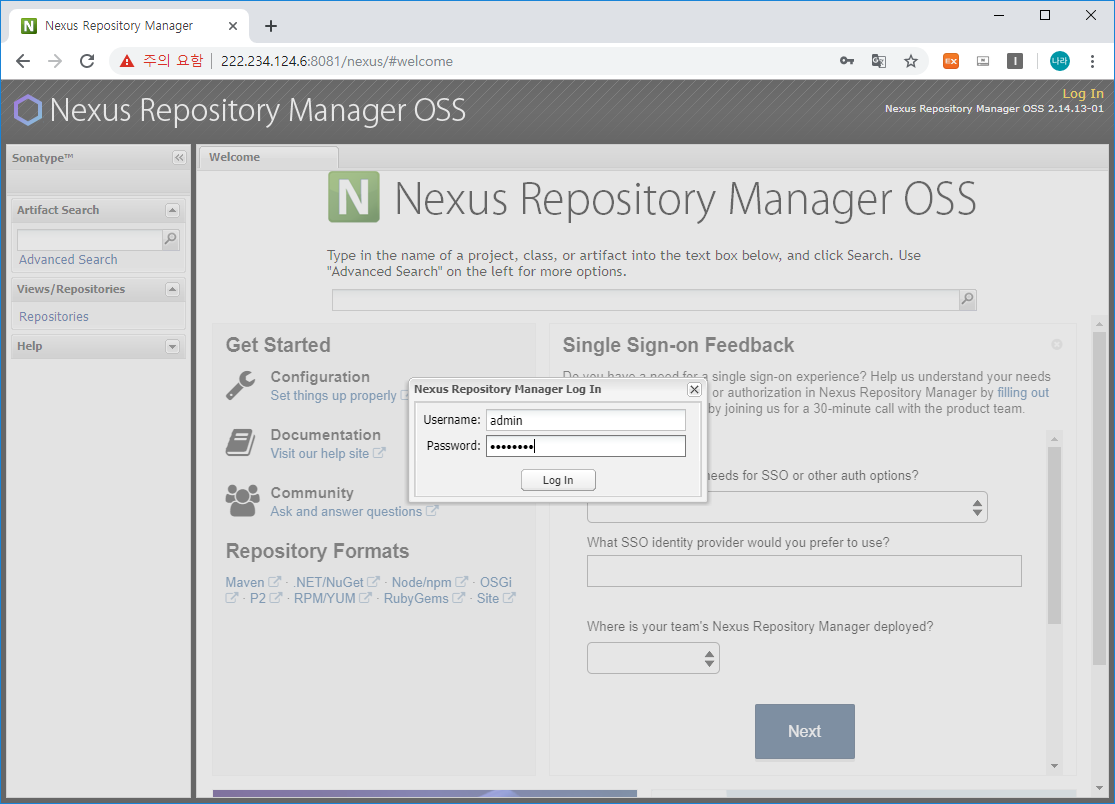Collapse the Views/Repositories section

[x=172, y=289]
